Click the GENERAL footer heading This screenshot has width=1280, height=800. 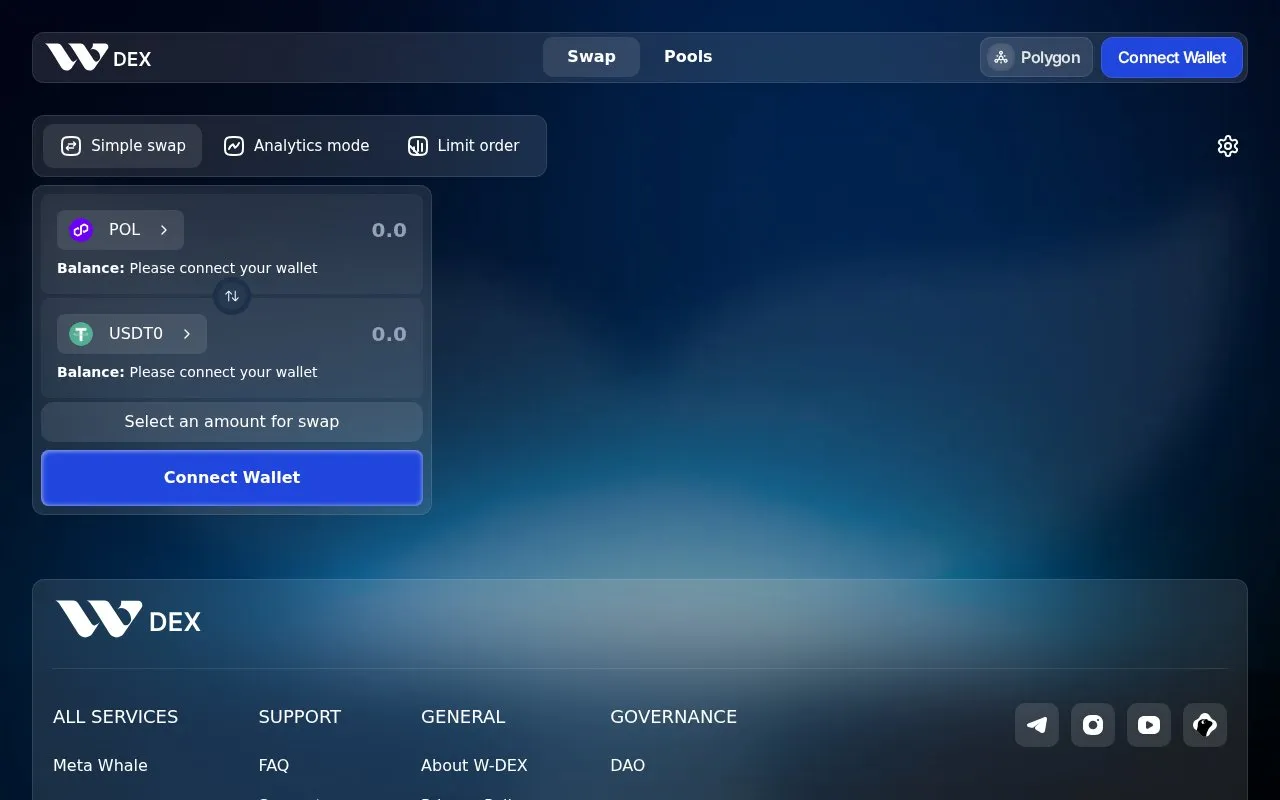coord(463,717)
